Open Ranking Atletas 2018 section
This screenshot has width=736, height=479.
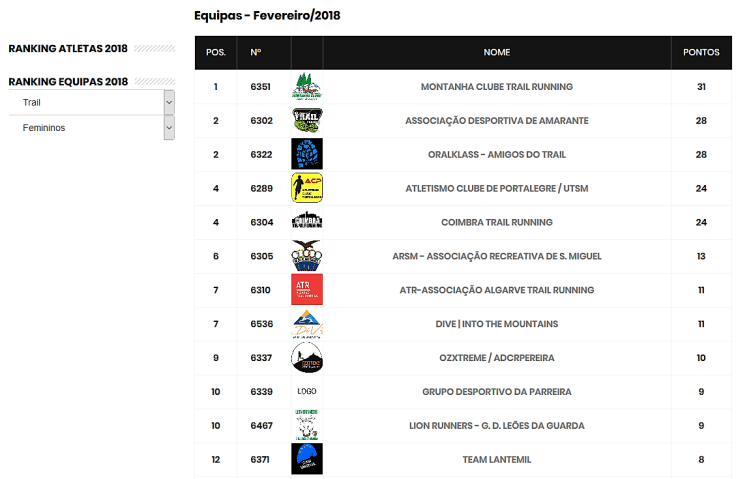click(68, 48)
